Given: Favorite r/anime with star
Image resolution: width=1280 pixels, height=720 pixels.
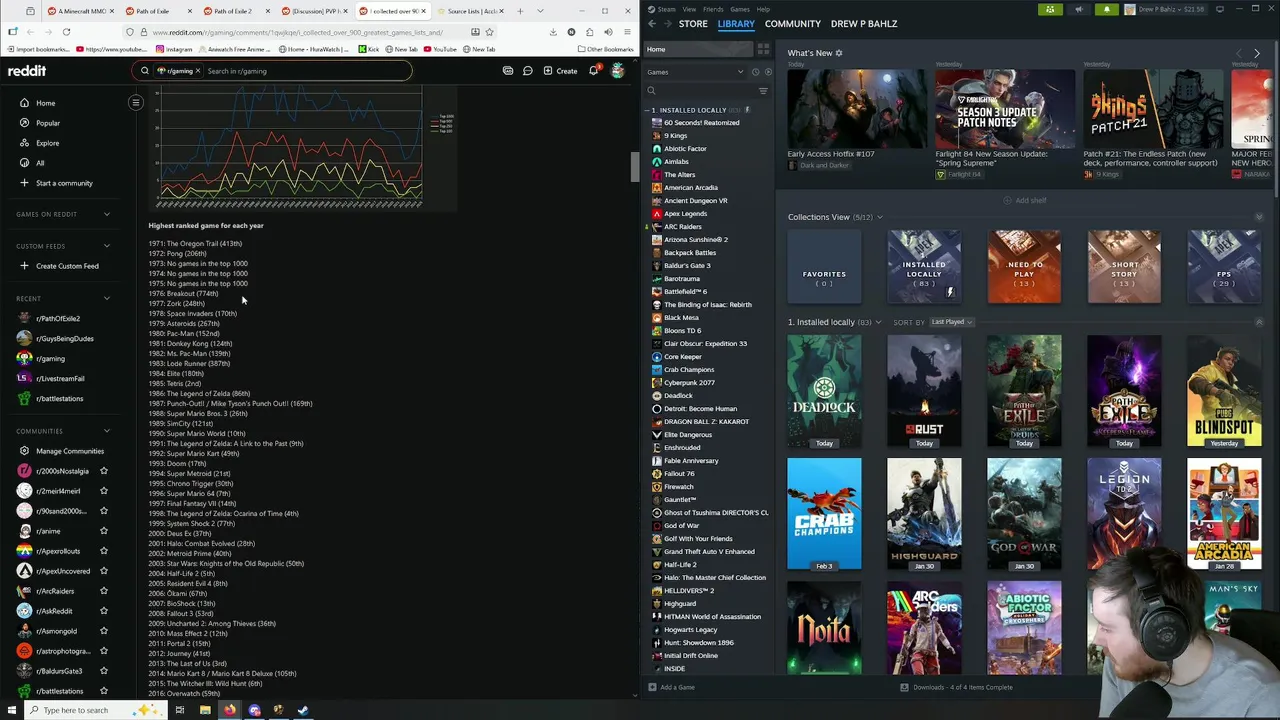Looking at the screenshot, I should point(104,531).
